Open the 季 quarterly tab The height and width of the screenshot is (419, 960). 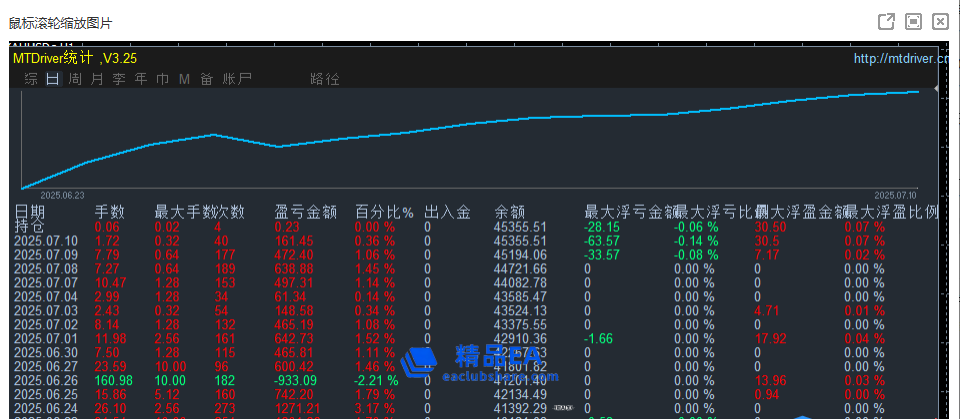[119, 78]
